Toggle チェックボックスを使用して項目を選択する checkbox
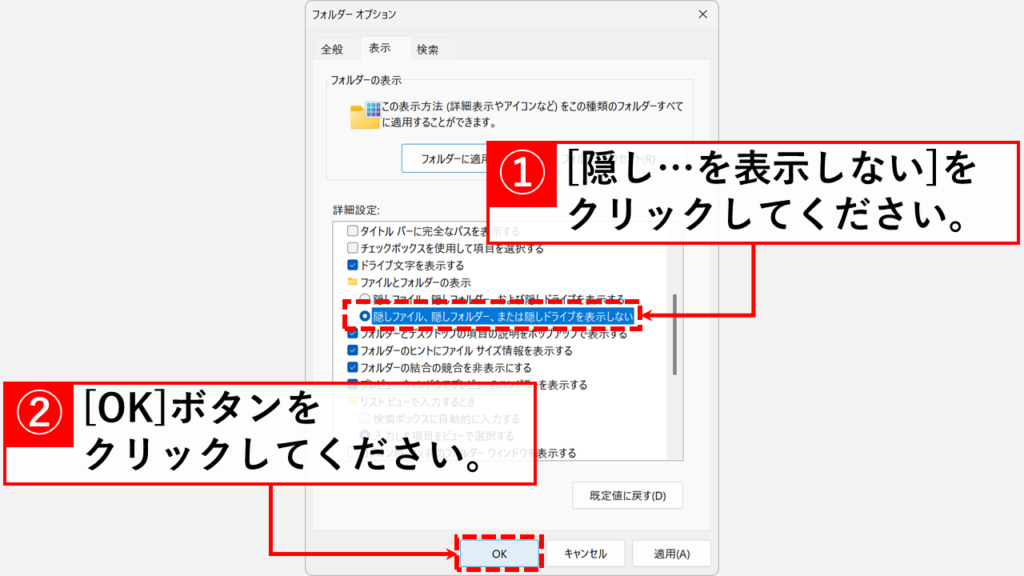Image resolution: width=1024 pixels, height=576 pixels. coord(353,248)
